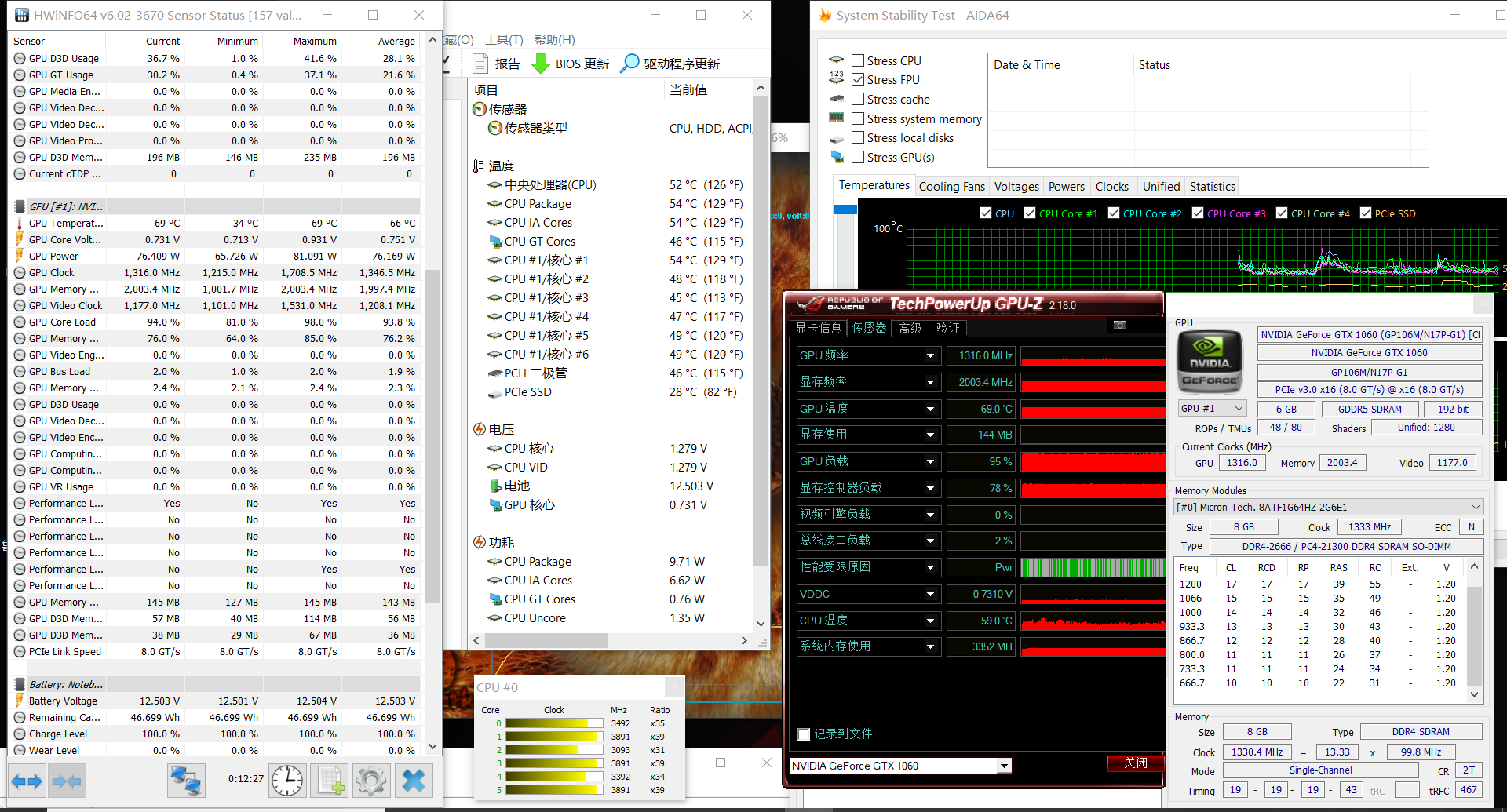Screen dimensions: 1507x812
Task: Open GPU-Z 显卡信息 tab
Action: pos(818,328)
